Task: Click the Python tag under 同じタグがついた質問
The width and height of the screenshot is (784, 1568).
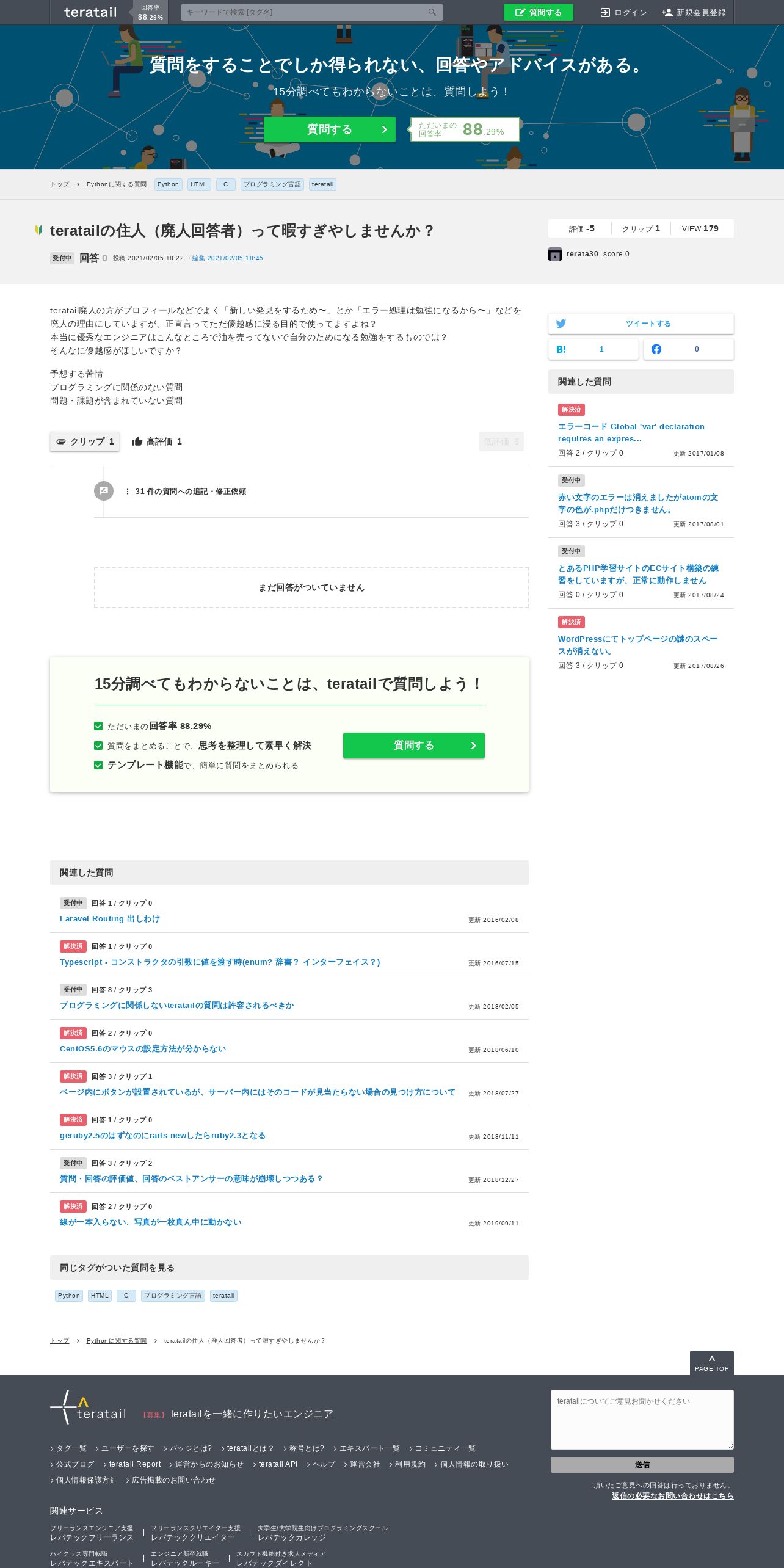Action: pos(69,1296)
